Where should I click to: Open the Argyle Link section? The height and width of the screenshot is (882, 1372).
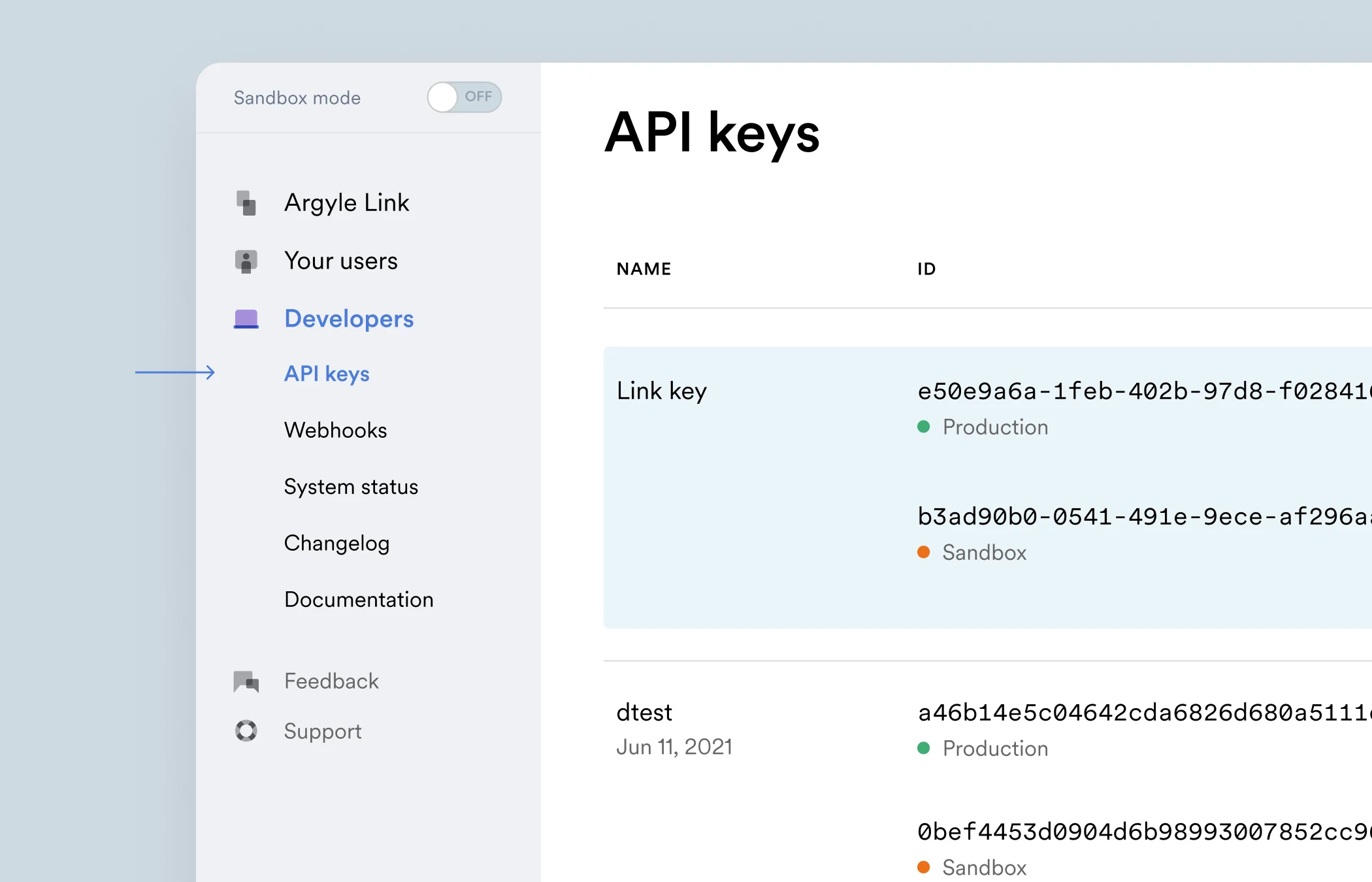pyautogui.click(x=346, y=203)
